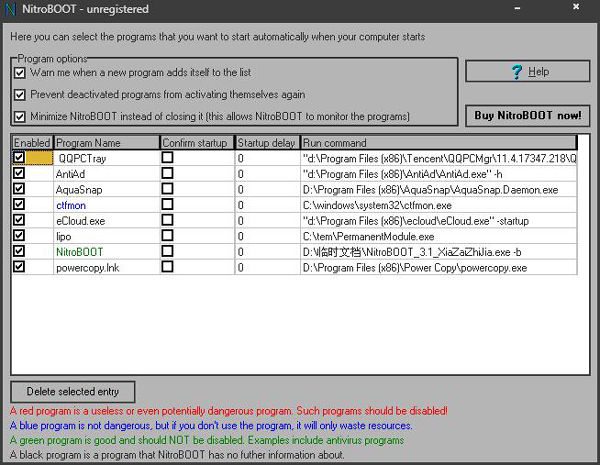The image size is (600, 465).
Task: Select the green NitroBOOT program name
Action: click(x=80, y=252)
